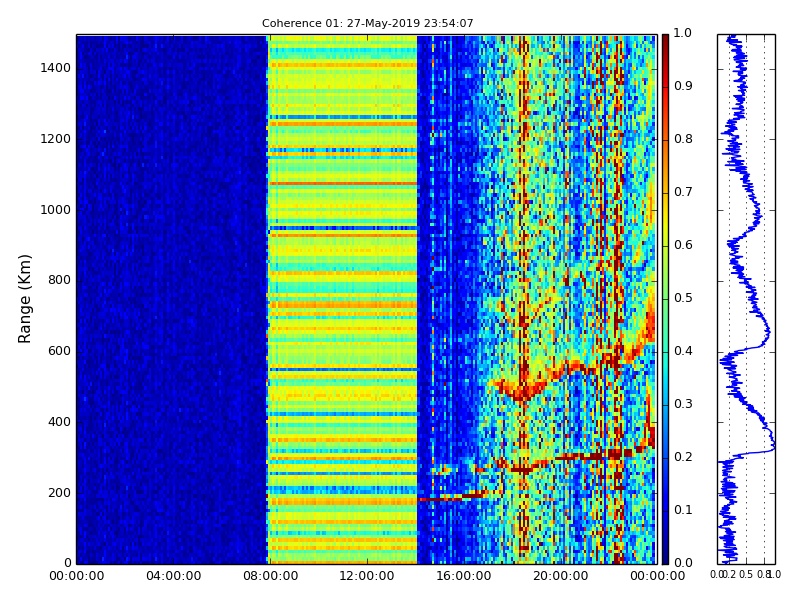Click the 1.0 colorbar tick label
The height and width of the screenshot is (600, 800).
click(x=683, y=33)
